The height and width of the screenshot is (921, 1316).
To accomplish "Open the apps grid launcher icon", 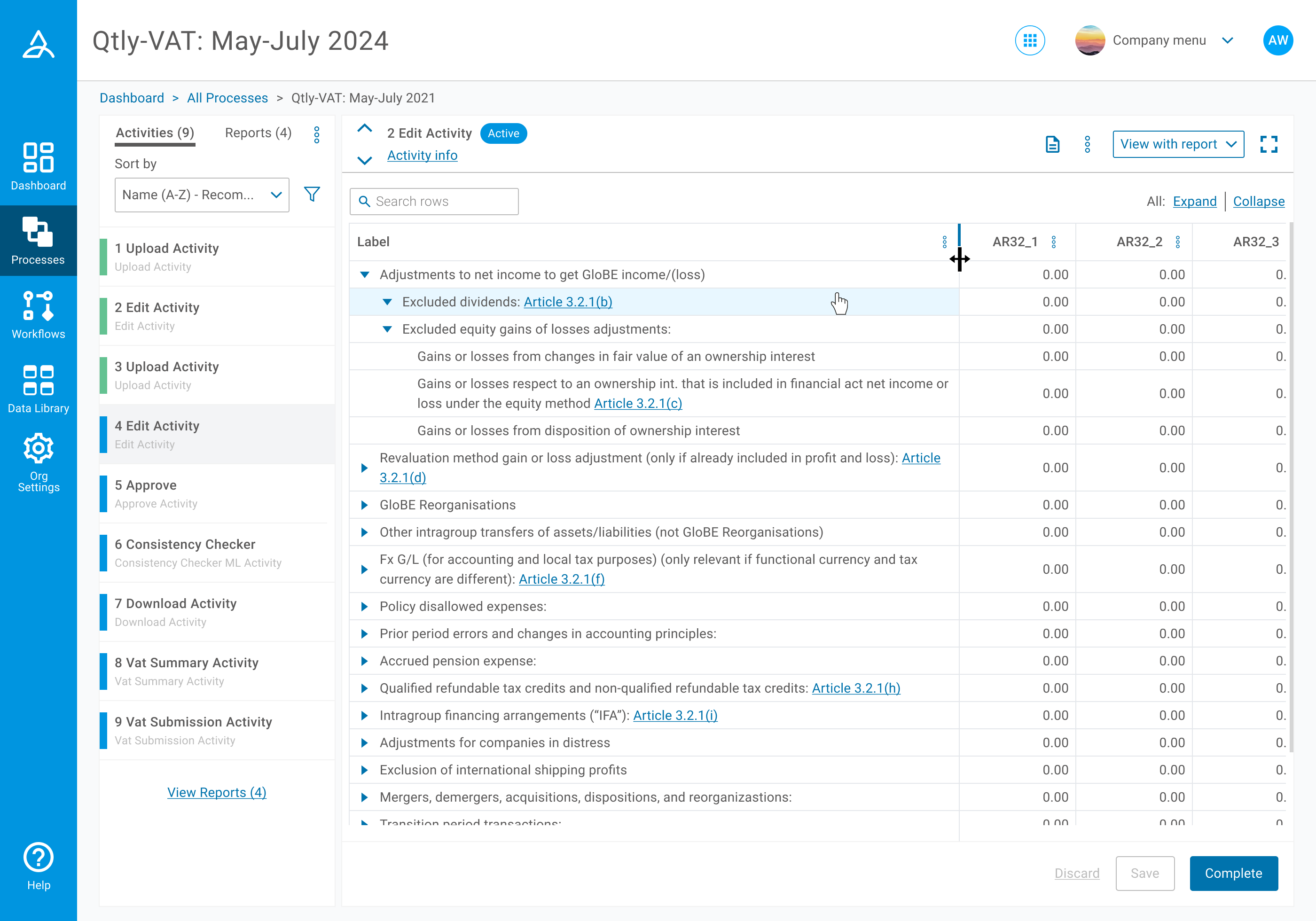I will [x=1029, y=41].
